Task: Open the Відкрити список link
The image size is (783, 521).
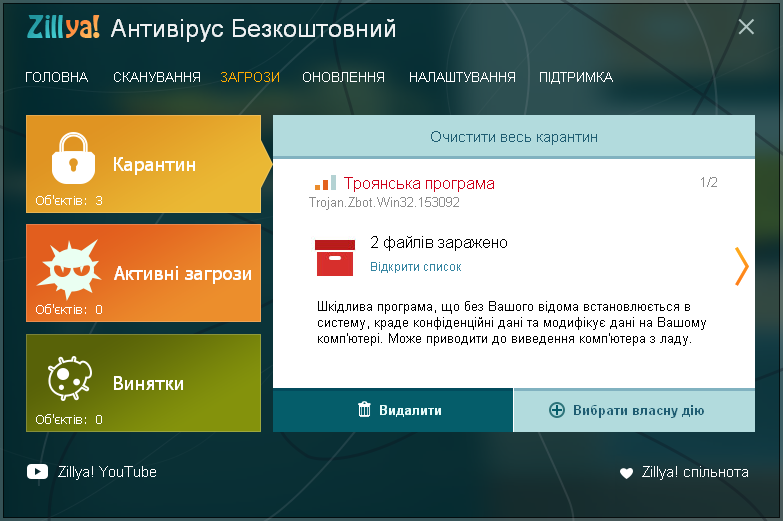Action: tap(415, 267)
